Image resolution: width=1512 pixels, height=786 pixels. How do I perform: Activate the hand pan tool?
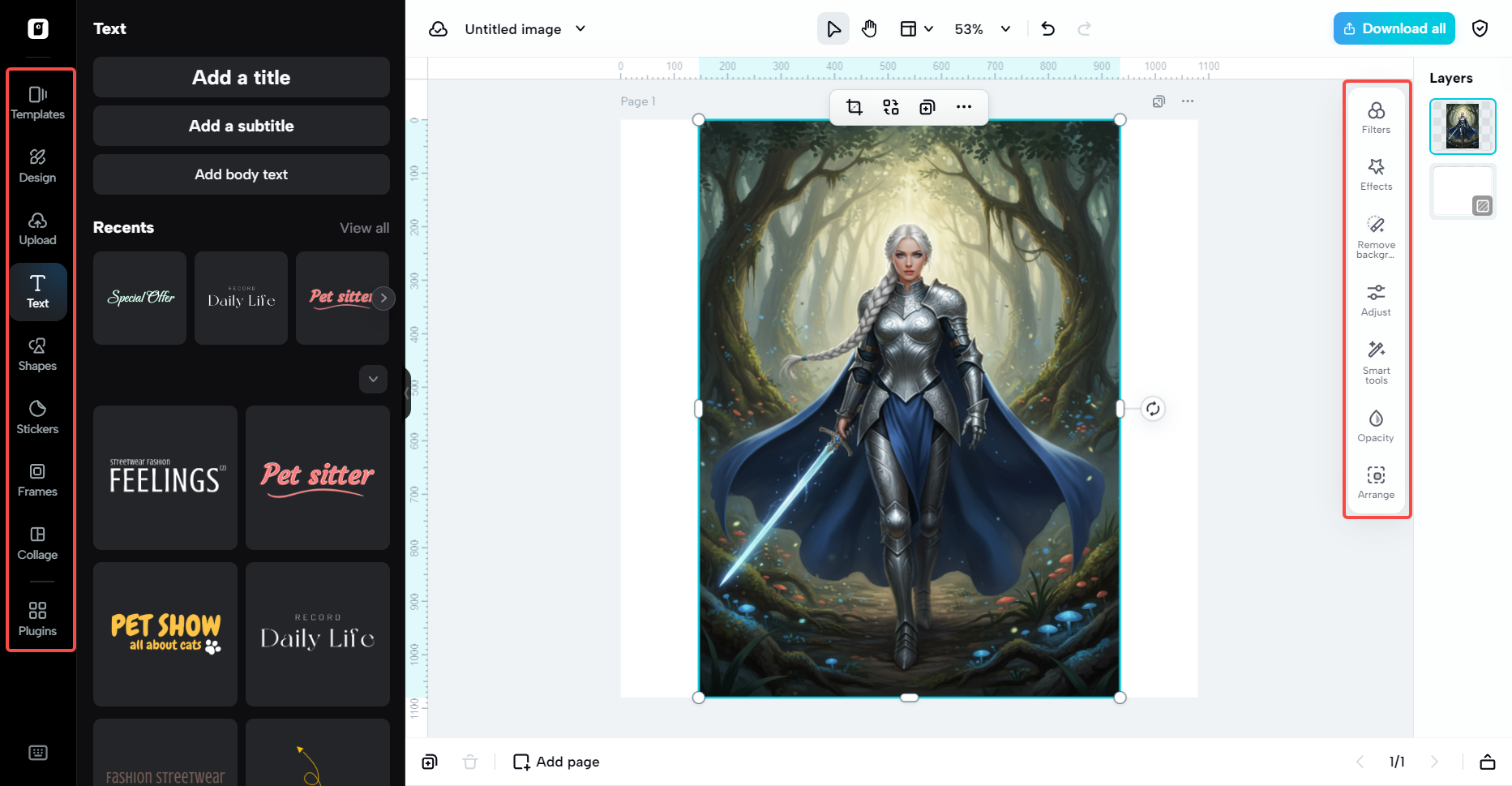tap(869, 29)
